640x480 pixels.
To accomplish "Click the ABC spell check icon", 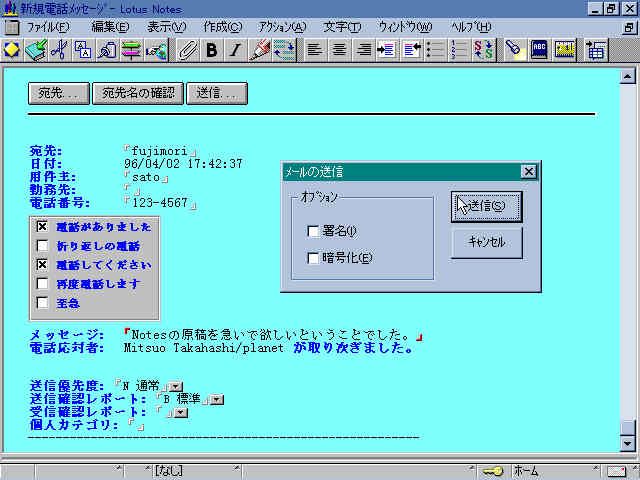I will [540, 50].
